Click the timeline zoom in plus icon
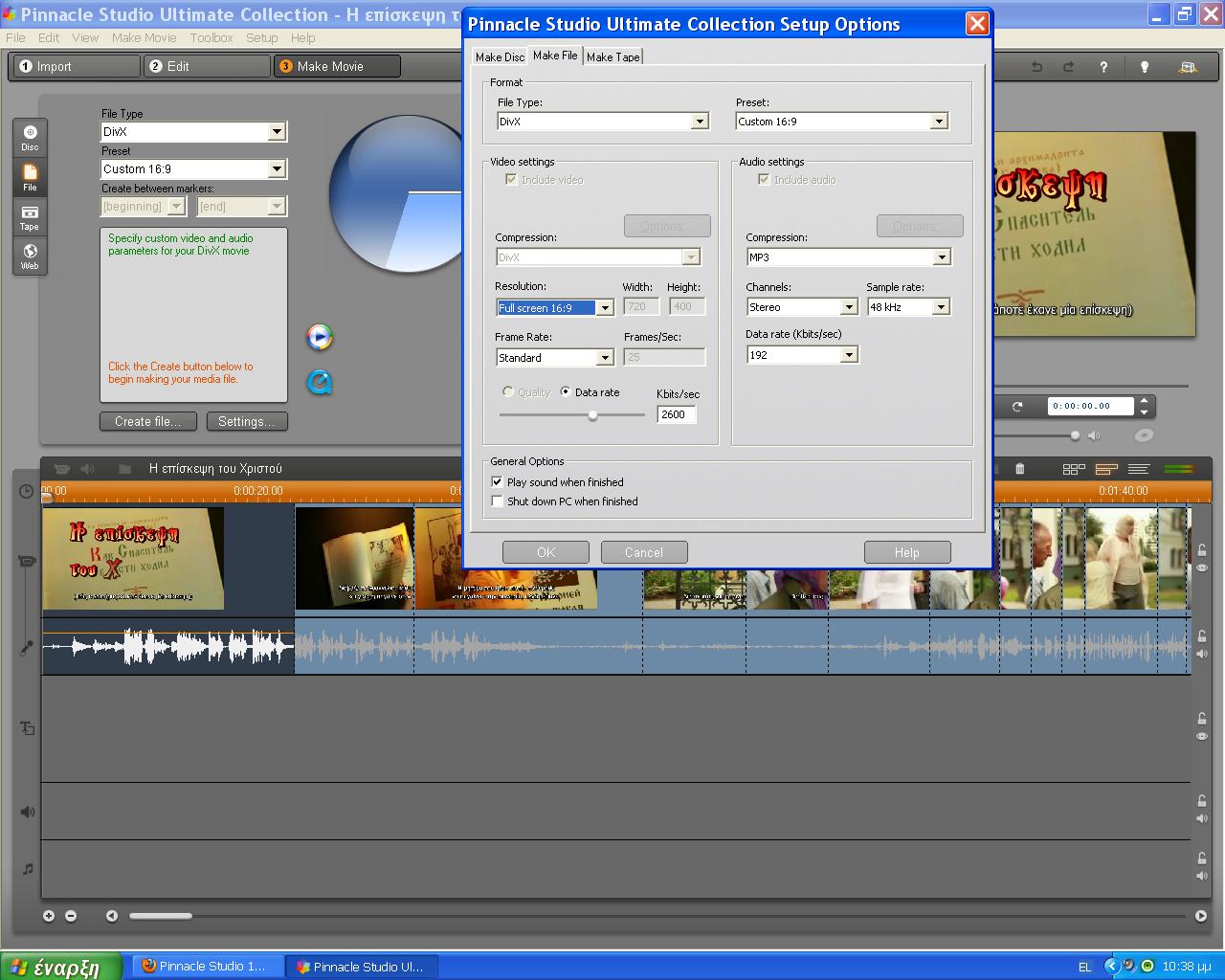 click(x=48, y=916)
